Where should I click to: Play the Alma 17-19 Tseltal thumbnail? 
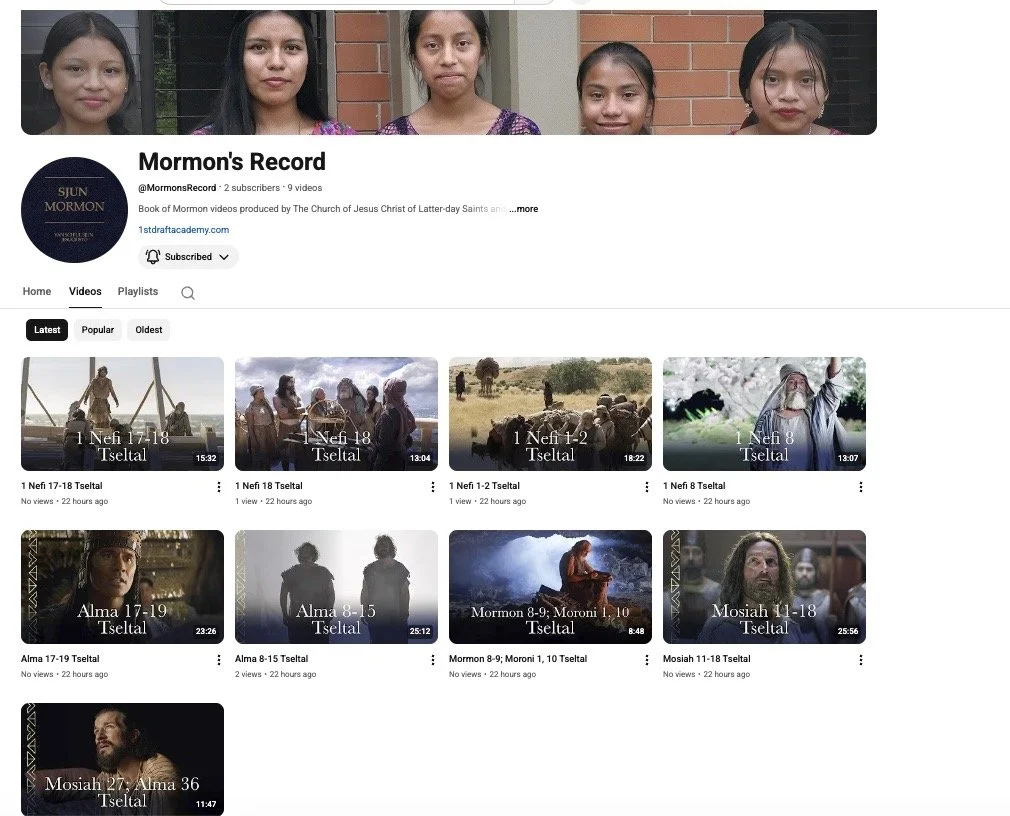[x=122, y=587]
